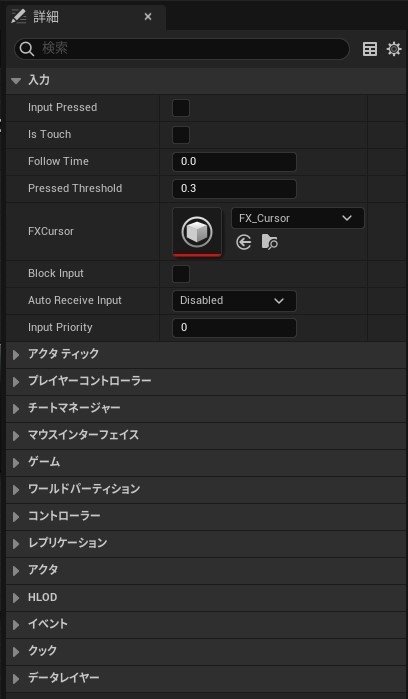Toggle the Is Touch checkbox

point(181,135)
